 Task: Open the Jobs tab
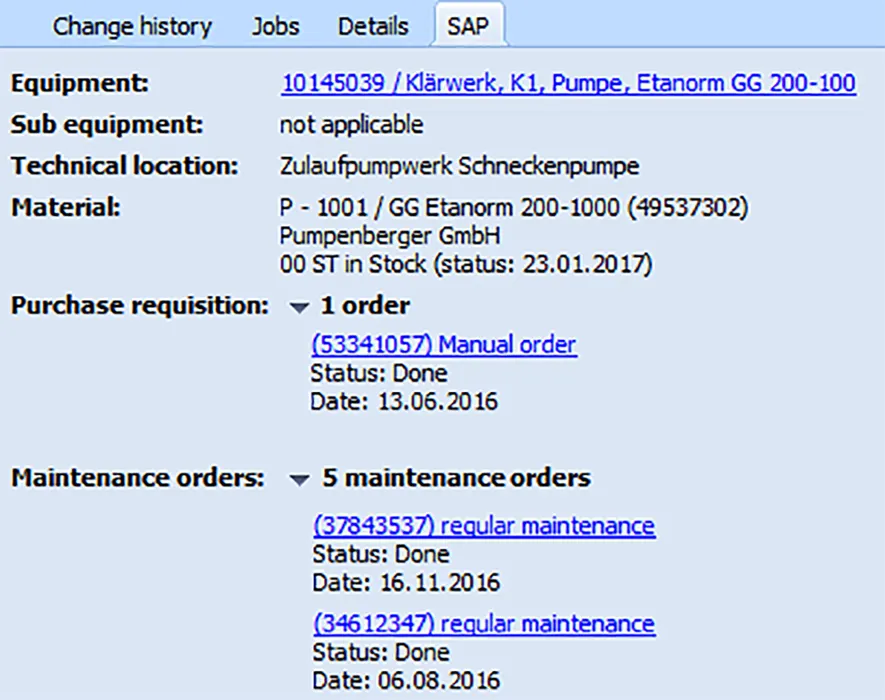pyautogui.click(x=275, y=26)
